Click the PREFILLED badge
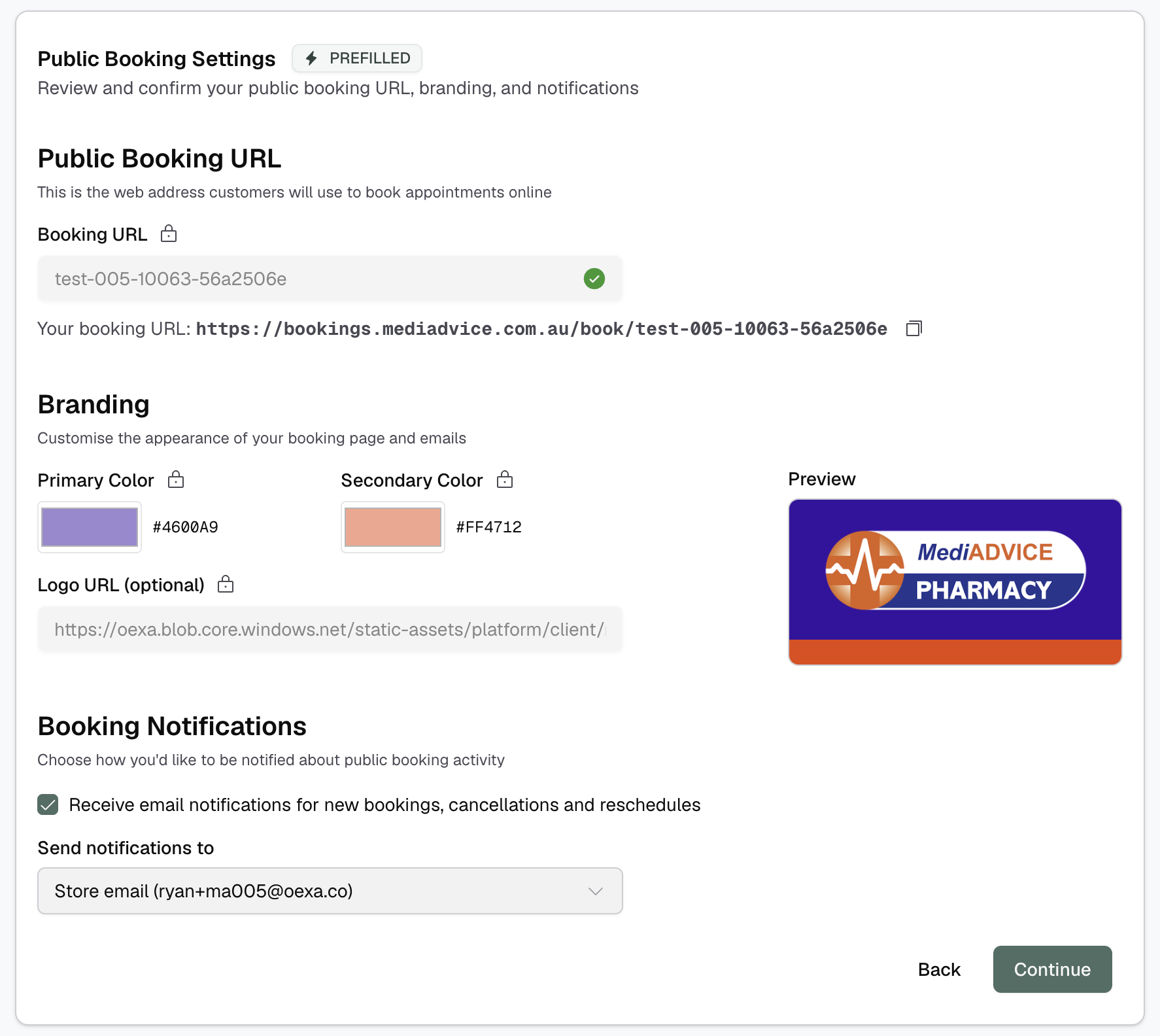1160x1036 pixels. [356, 58]
